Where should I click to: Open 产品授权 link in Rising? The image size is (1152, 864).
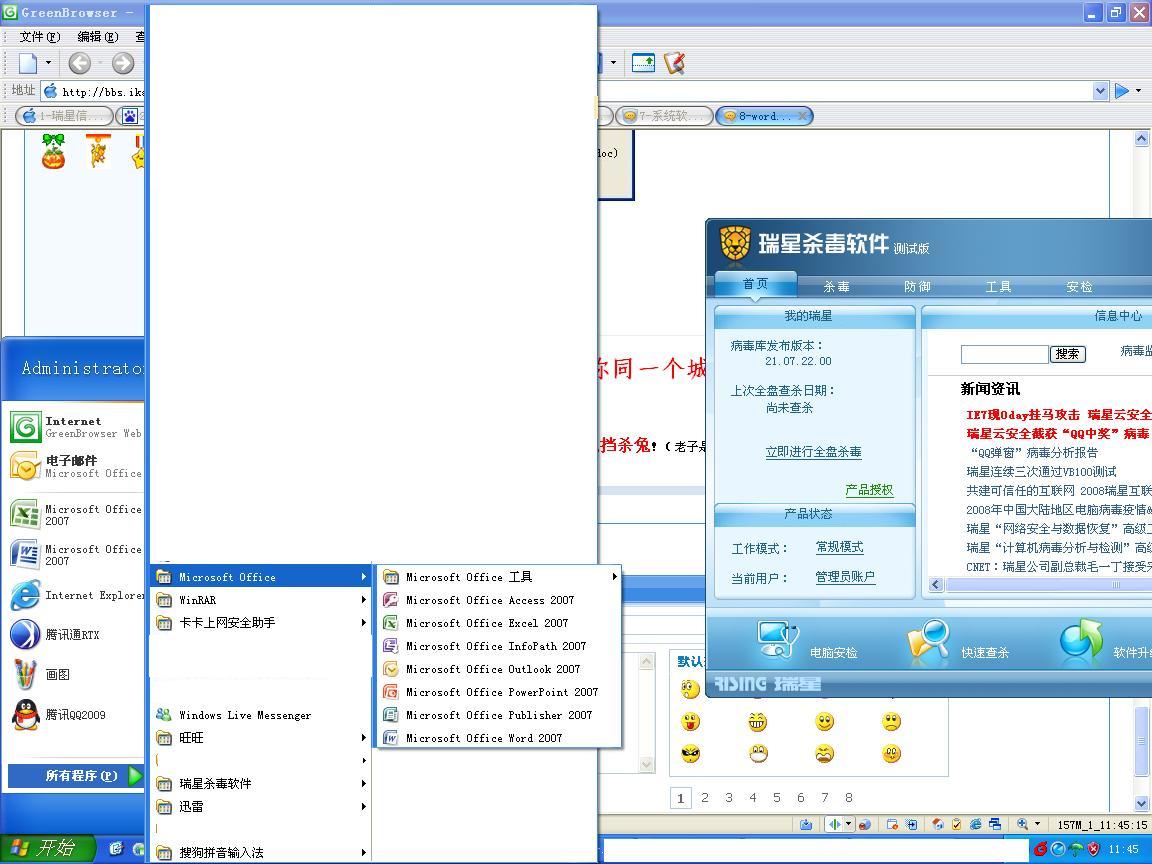pos(869,490)
